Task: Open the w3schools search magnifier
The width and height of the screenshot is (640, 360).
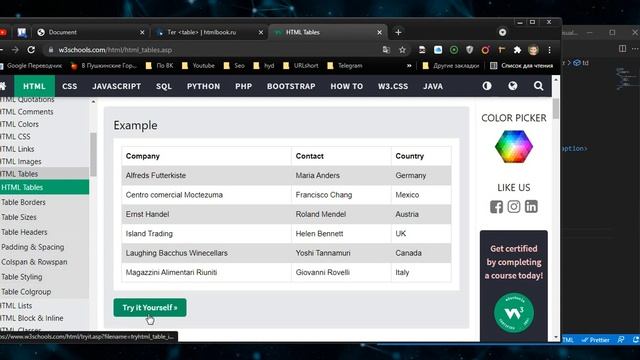Action: [x=538, y=86]
